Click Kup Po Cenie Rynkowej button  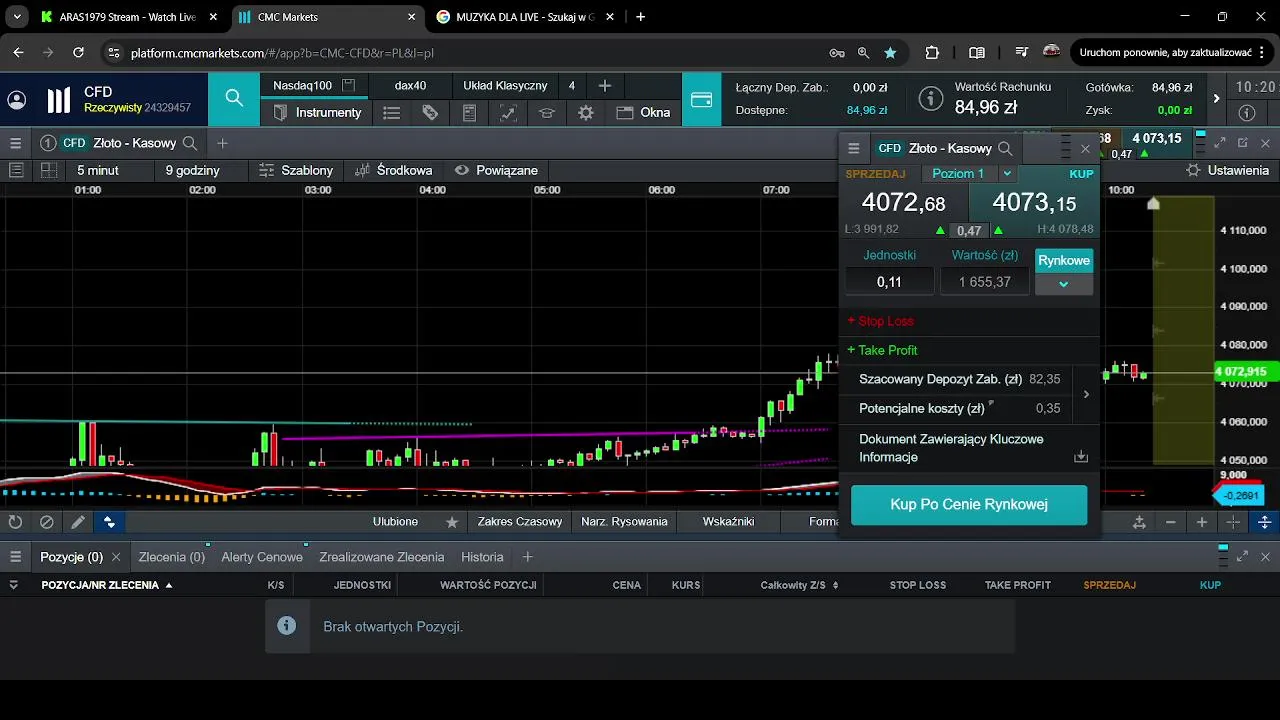point(969,505)
